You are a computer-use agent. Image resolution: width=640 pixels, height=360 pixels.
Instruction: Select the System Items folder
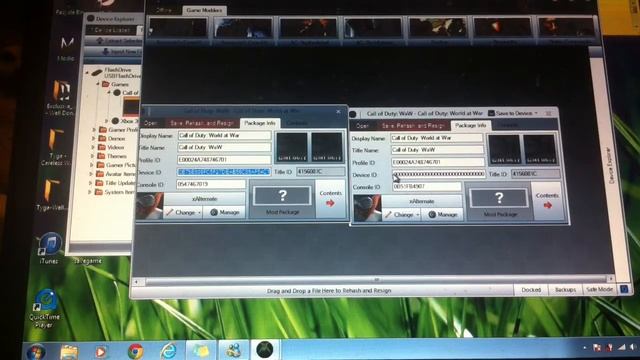115,192
